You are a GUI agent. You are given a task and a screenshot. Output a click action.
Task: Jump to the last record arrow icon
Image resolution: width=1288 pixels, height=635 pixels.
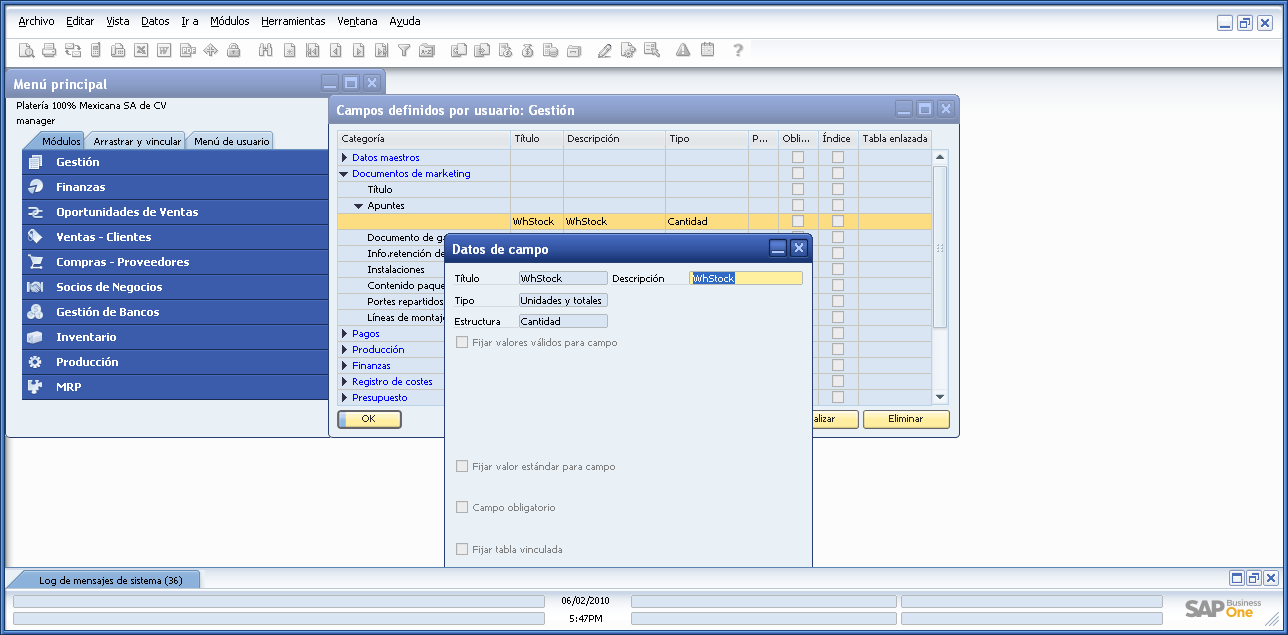point(383,50)
